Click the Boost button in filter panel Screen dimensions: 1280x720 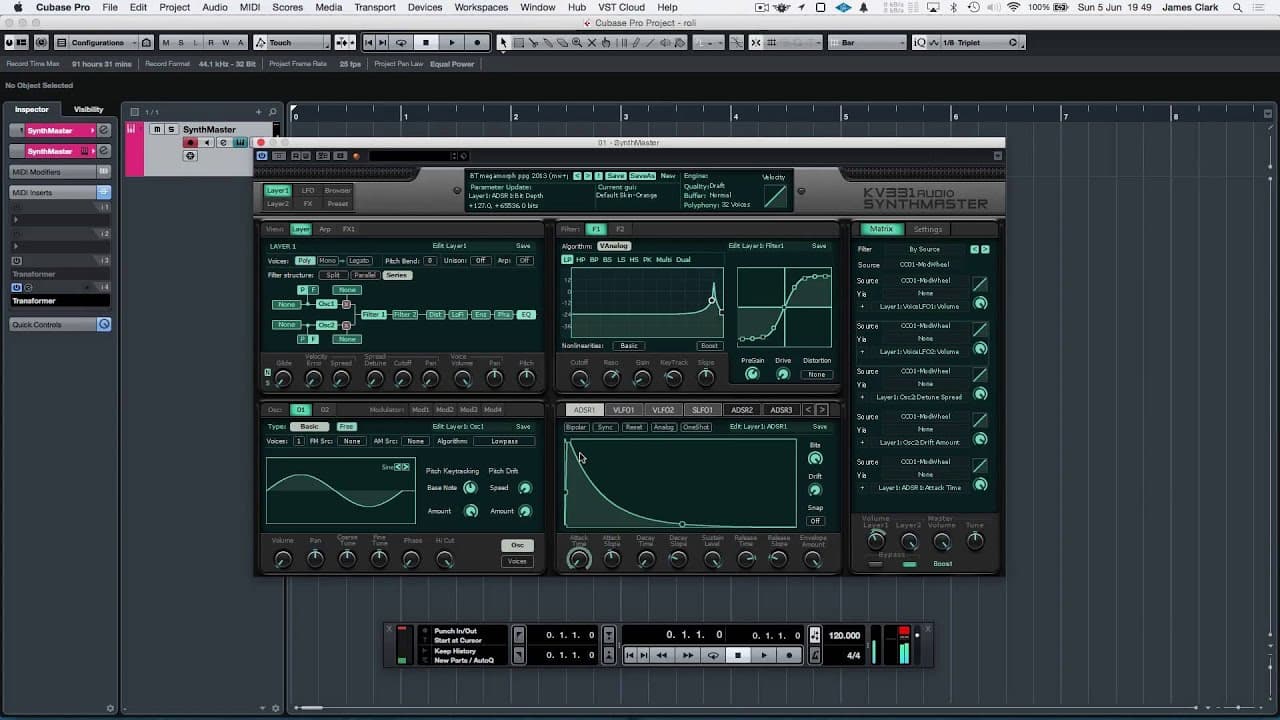[709, 346]
